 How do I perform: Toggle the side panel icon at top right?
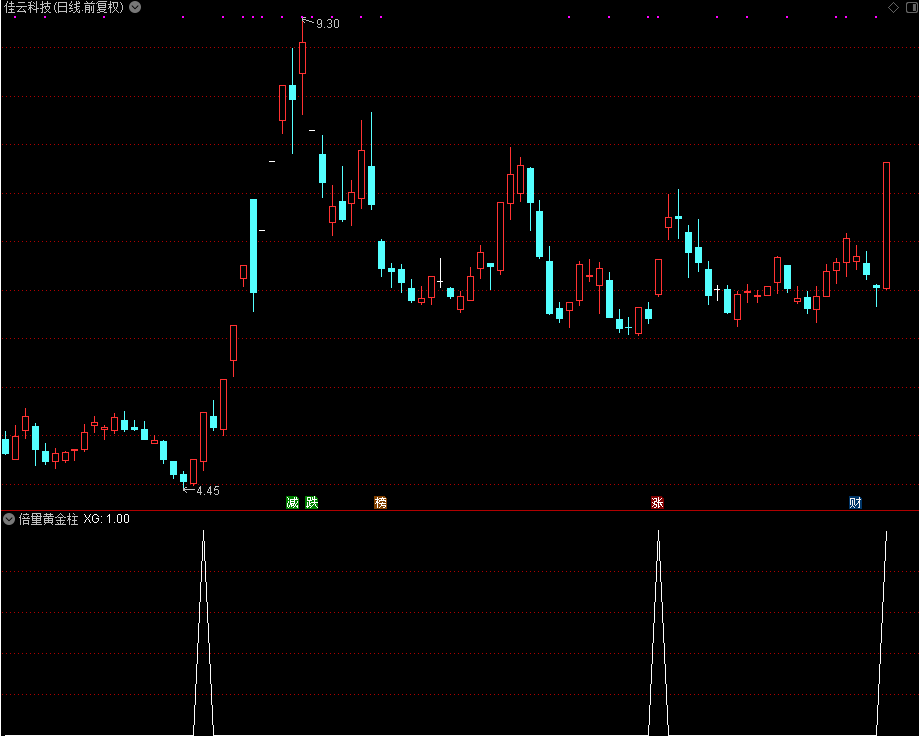pyautogui.click(x=912, y=8)
